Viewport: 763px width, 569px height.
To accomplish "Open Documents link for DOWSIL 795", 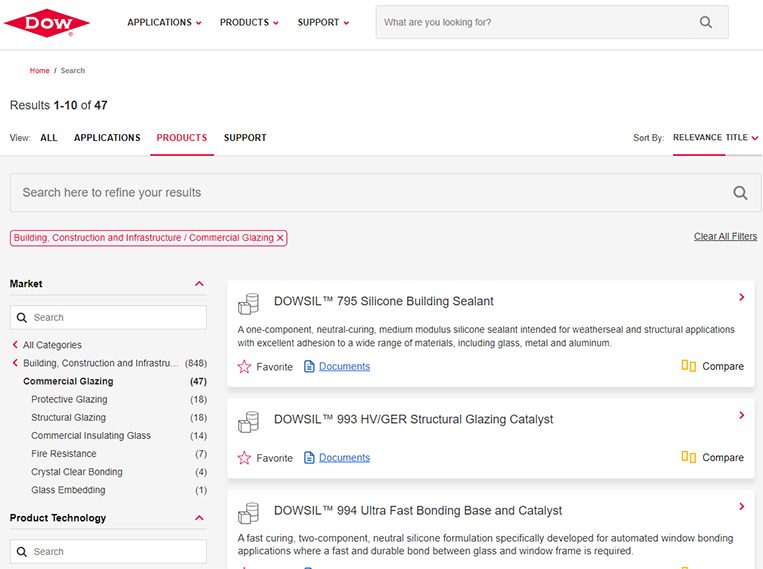I will 344,367.
